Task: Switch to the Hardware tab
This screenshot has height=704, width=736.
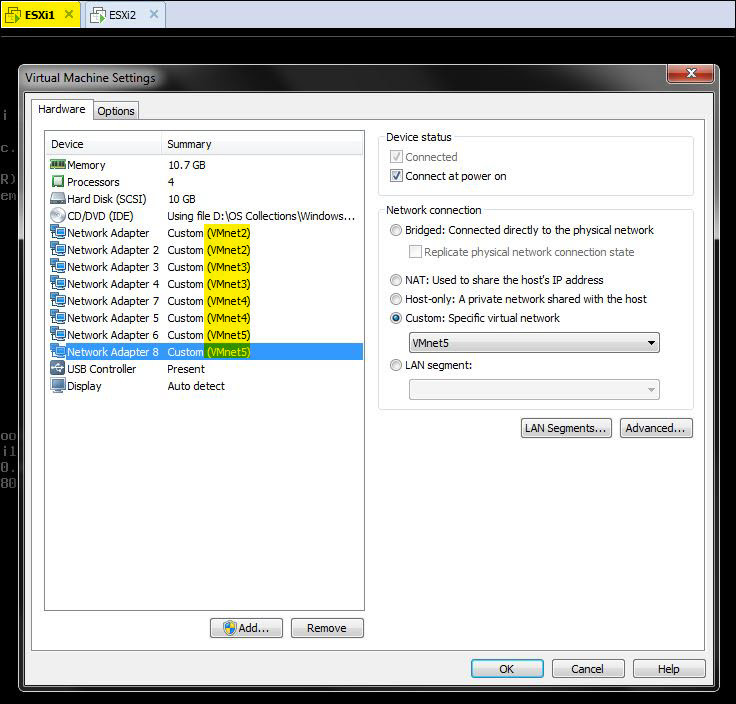Action: pos(62,109)
